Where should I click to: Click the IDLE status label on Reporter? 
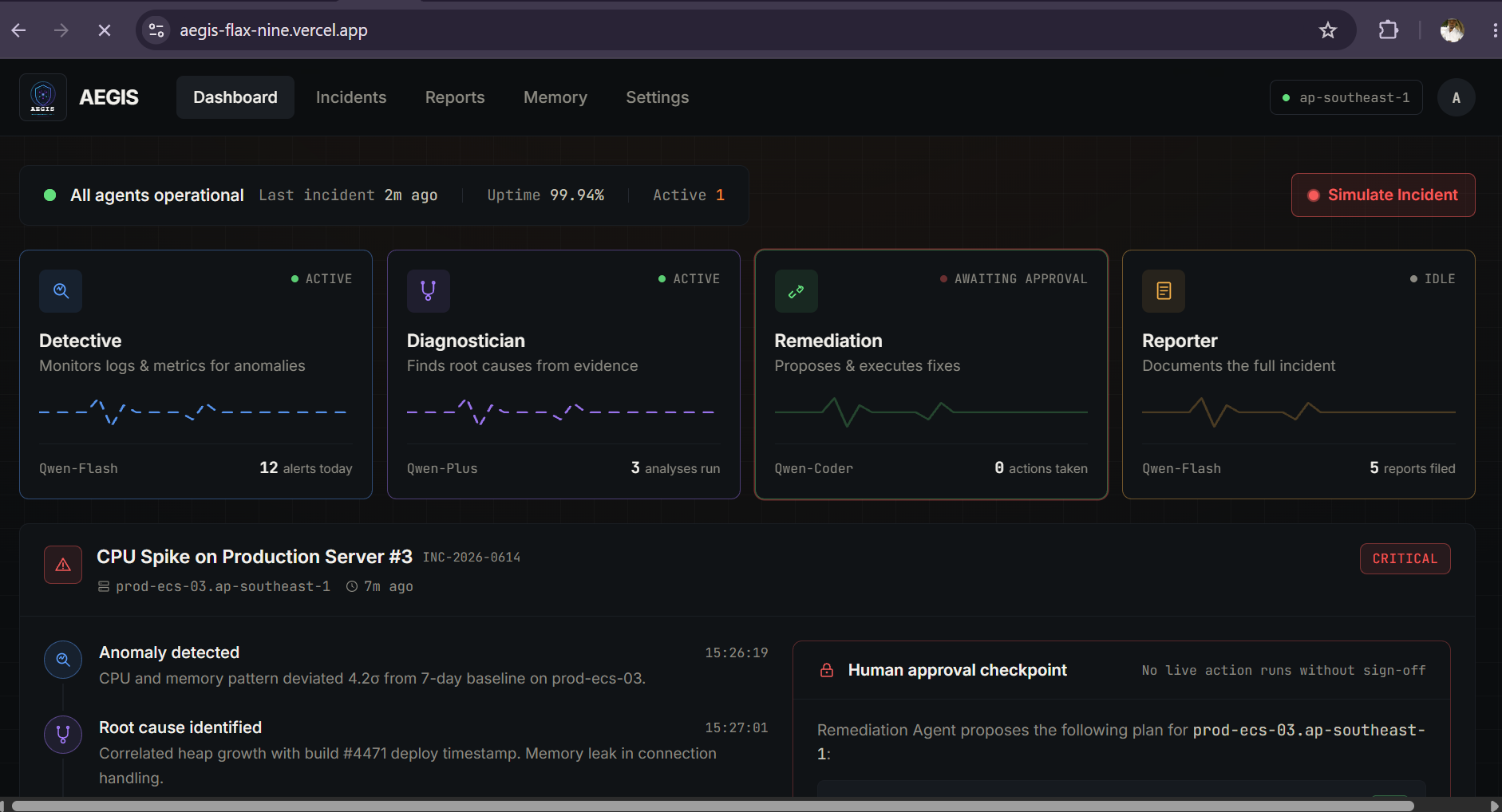point(1440,279)
